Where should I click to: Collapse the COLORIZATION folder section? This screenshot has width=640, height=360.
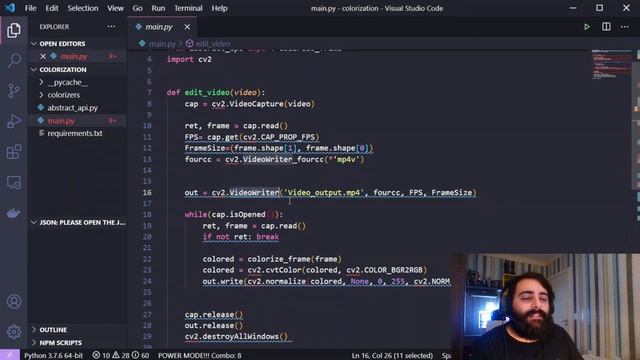(63, 69)
